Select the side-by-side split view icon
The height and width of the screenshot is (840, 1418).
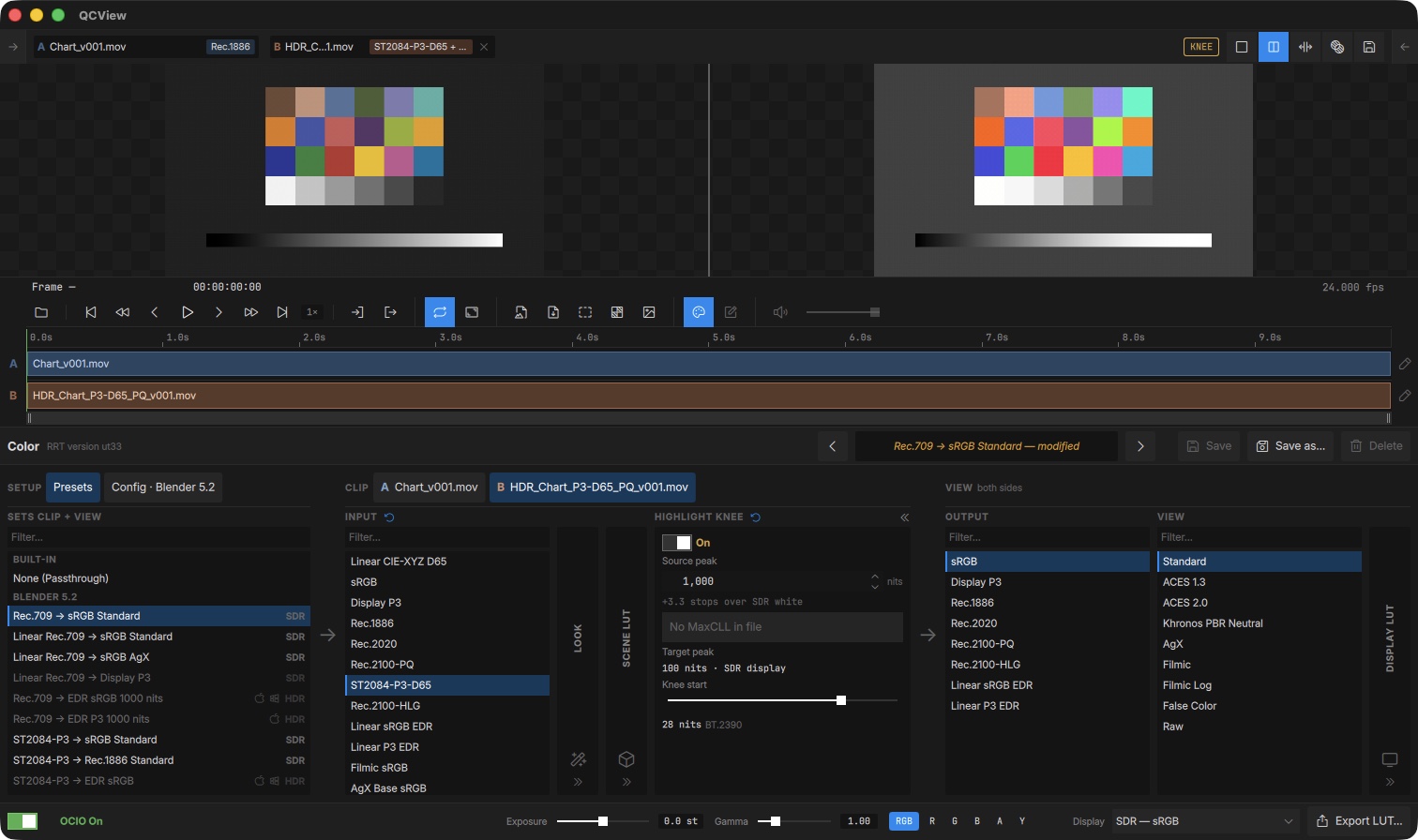(x=1274, y=47)
